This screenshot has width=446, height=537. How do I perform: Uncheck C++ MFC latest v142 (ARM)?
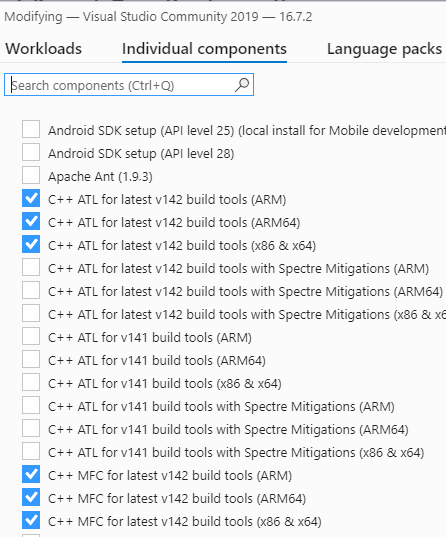pyautogui.click(x=31, y=474)
